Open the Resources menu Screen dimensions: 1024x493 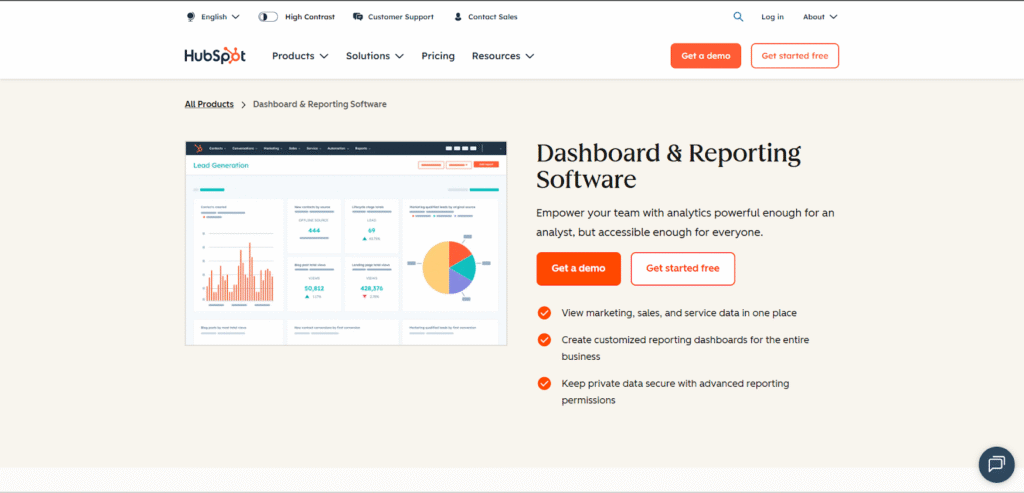point(503,56)
